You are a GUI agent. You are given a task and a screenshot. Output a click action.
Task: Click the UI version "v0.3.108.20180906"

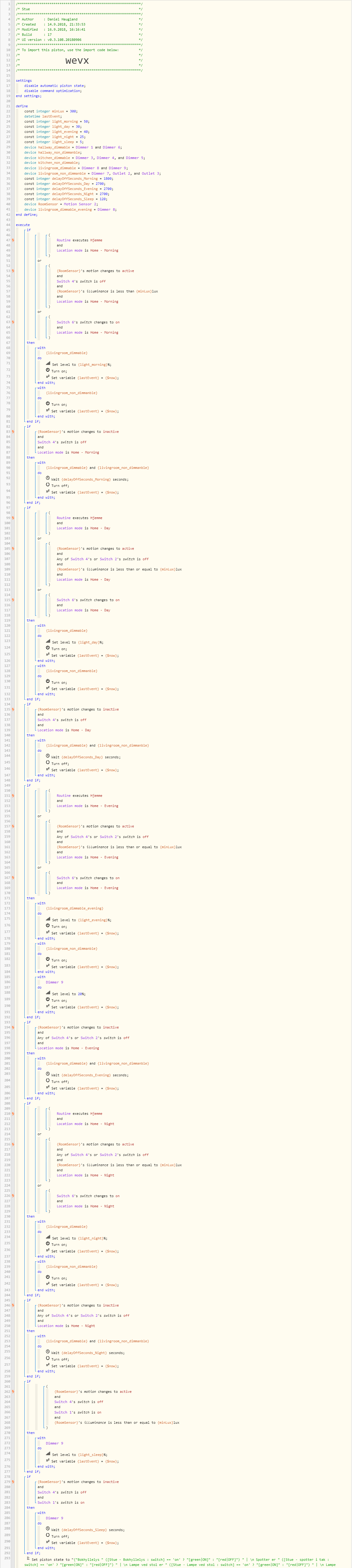(65, 40)
